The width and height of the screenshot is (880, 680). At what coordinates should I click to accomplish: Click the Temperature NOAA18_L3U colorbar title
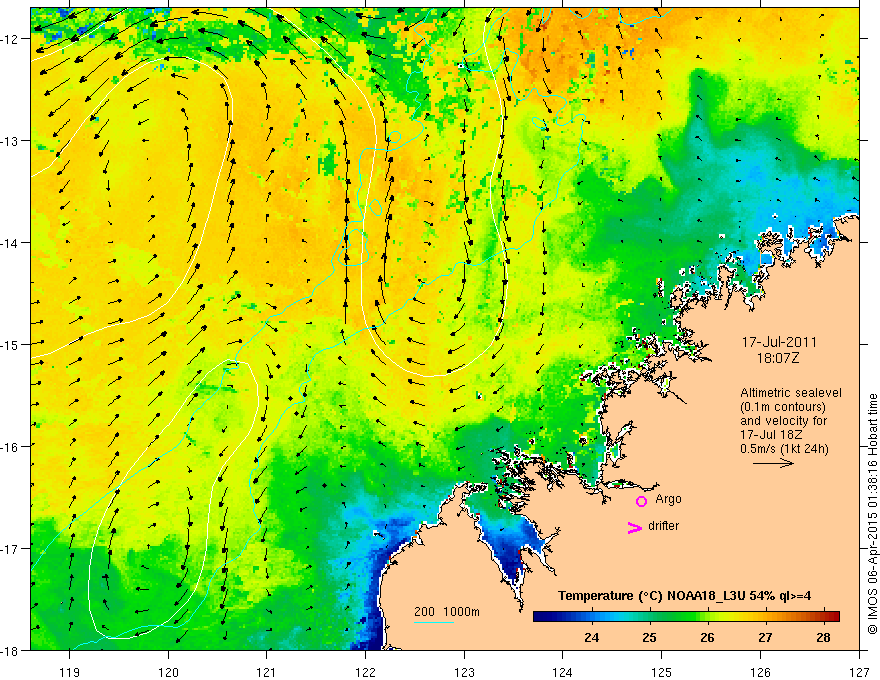[x=685, y=596]
